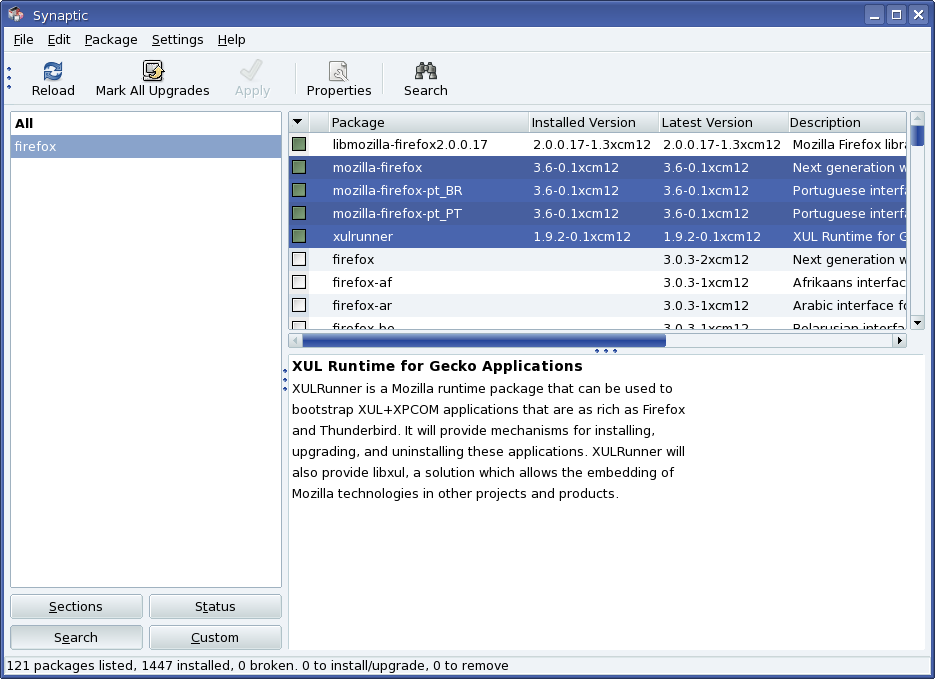Click the bottom-left Search filter button
This screenshot has height=679, width=935.
pos(76,637)
